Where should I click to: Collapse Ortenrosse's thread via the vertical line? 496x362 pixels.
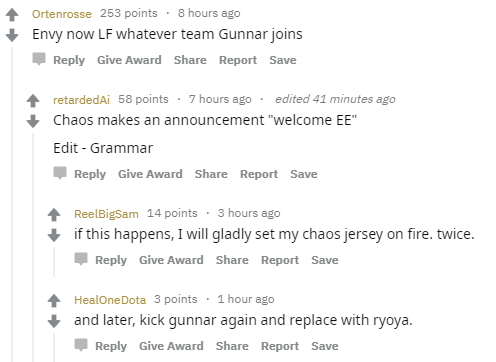(12, 204)
